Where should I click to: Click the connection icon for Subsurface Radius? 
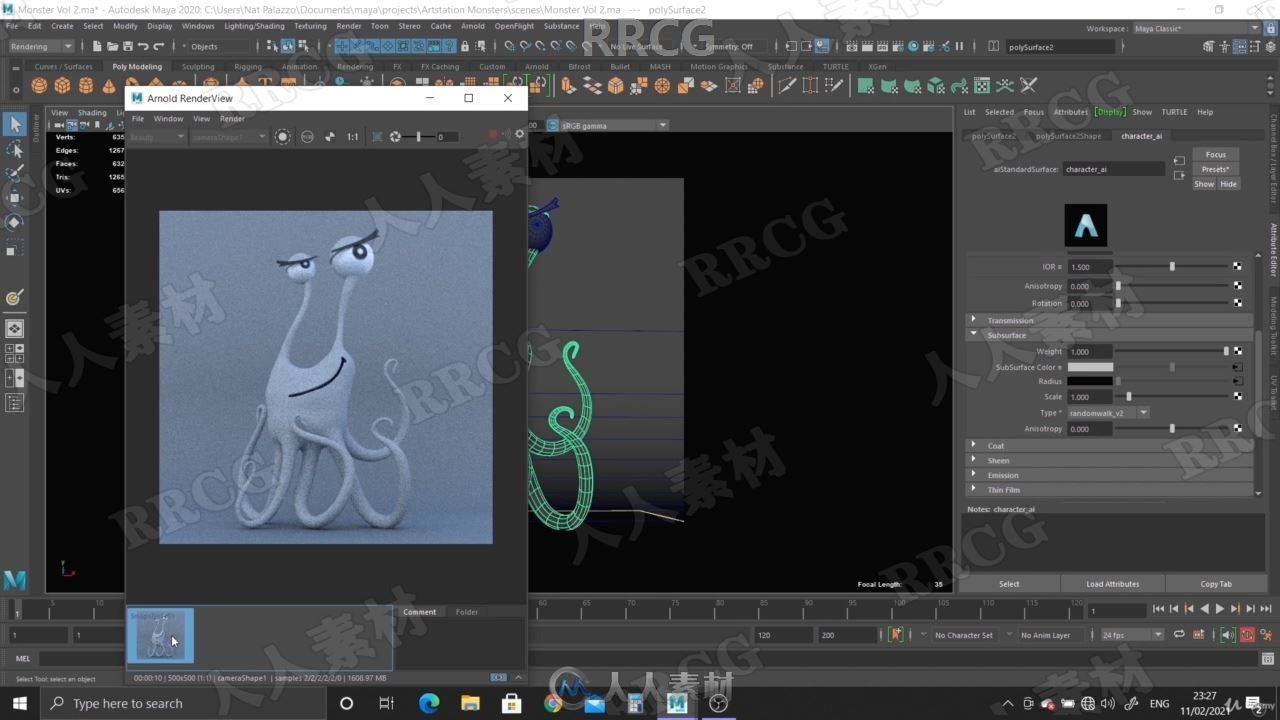[x=1237, y=381]
